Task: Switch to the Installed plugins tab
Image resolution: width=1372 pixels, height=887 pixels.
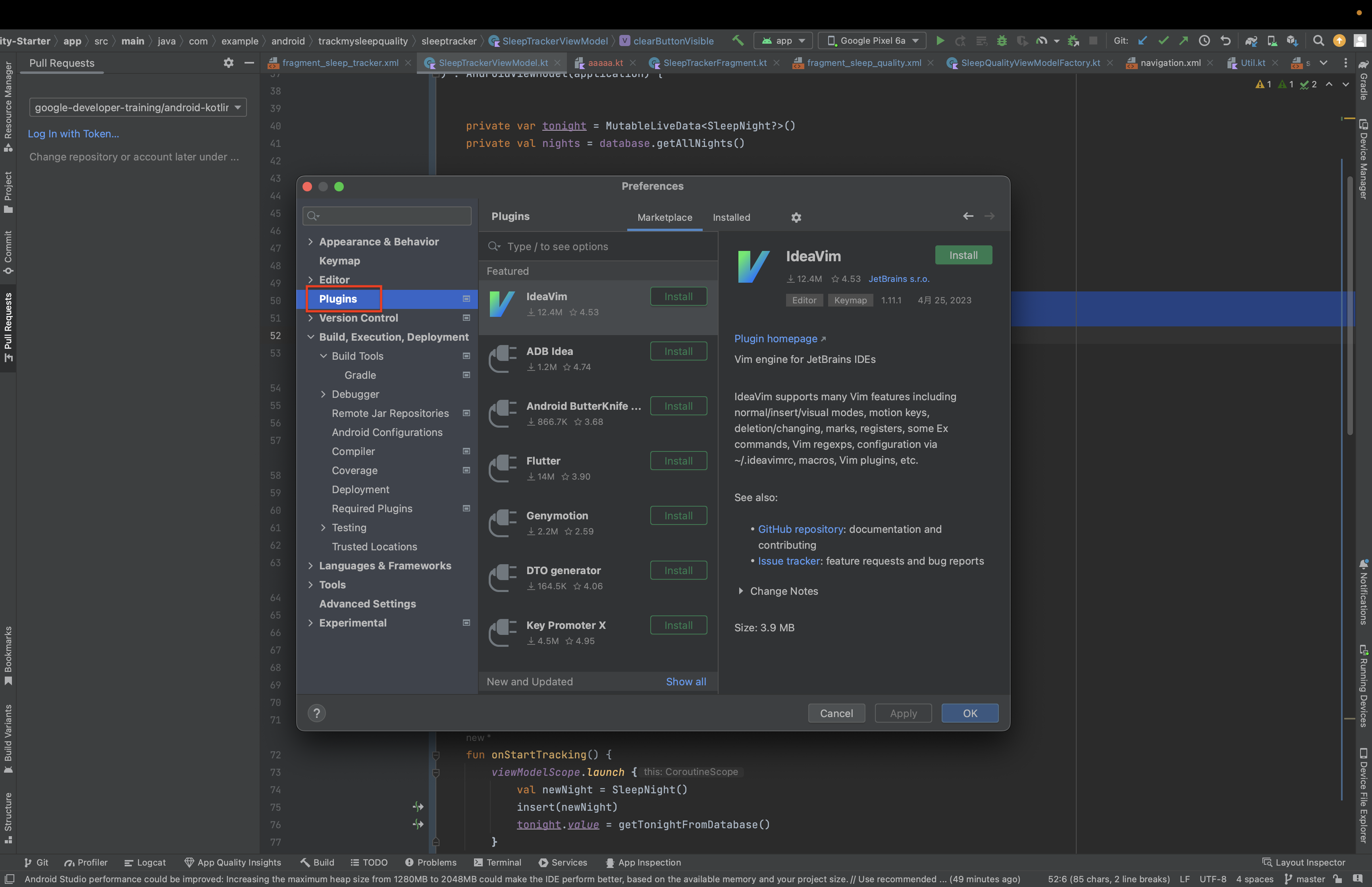Action: click(x=731, y=217)
